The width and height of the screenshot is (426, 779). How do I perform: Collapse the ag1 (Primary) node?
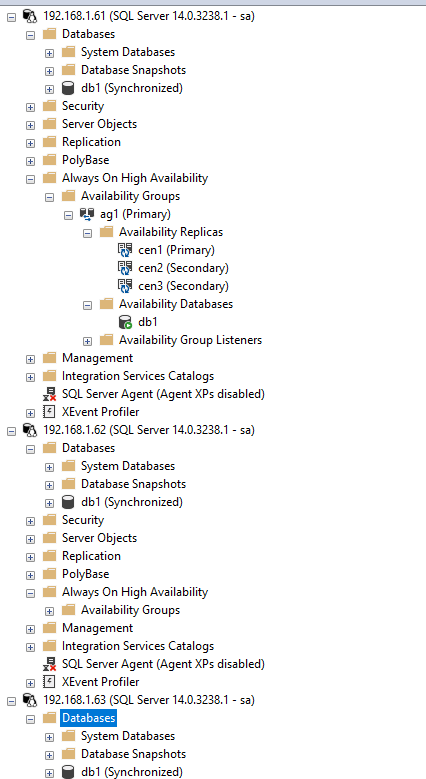point(69,216)
